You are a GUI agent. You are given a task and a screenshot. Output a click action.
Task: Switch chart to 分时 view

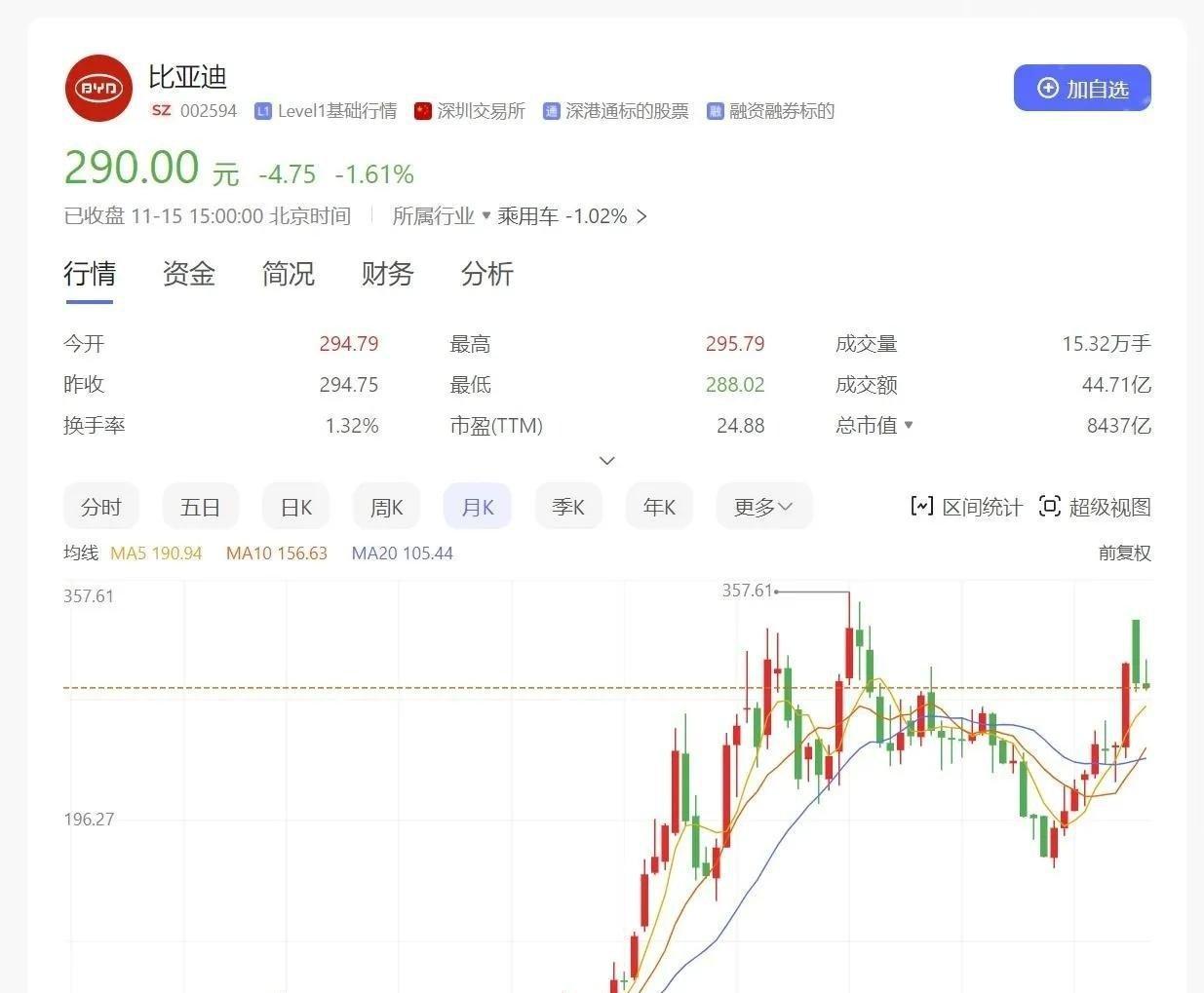tap(101, 507)
